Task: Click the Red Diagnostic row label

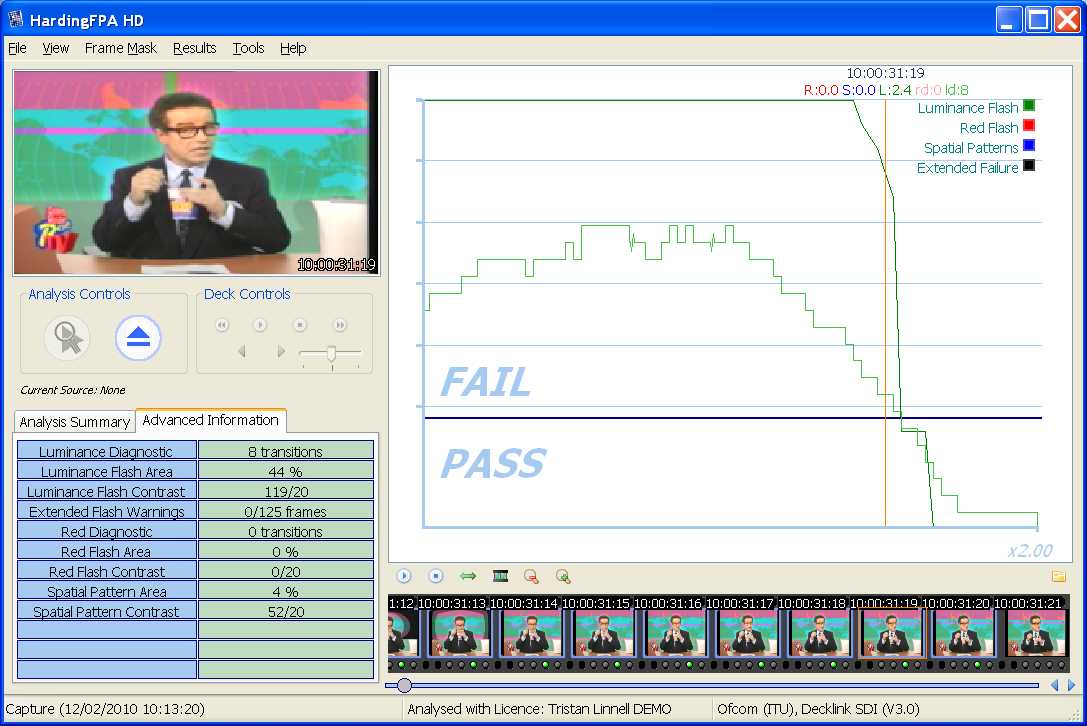Action: 107,531
